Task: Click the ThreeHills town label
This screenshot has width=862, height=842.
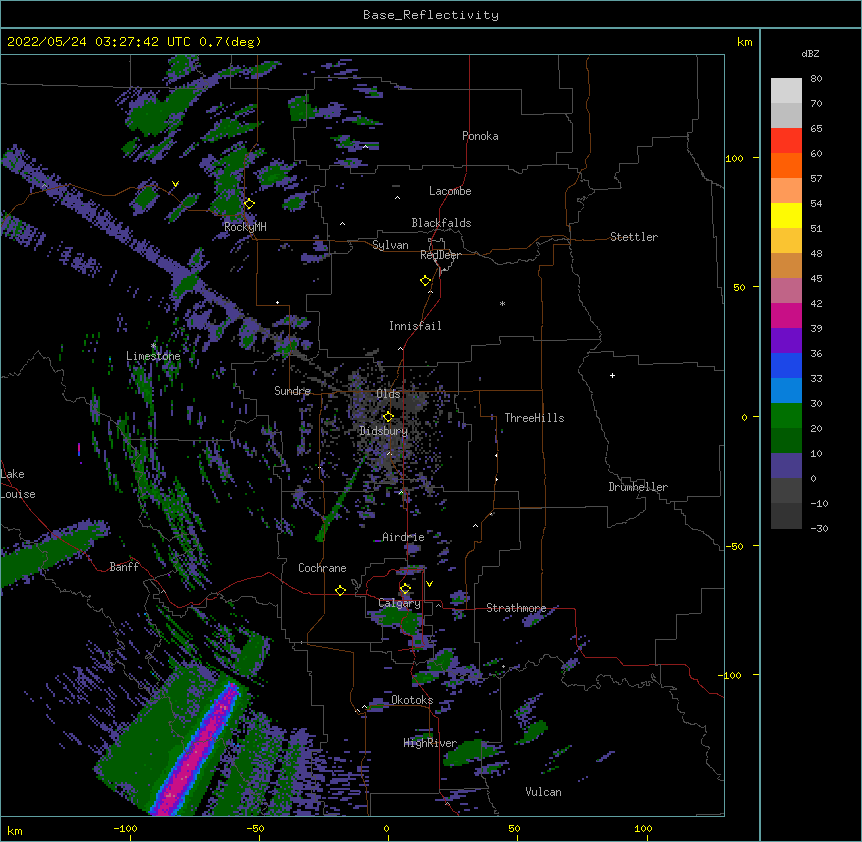Action: pos(534,418)
